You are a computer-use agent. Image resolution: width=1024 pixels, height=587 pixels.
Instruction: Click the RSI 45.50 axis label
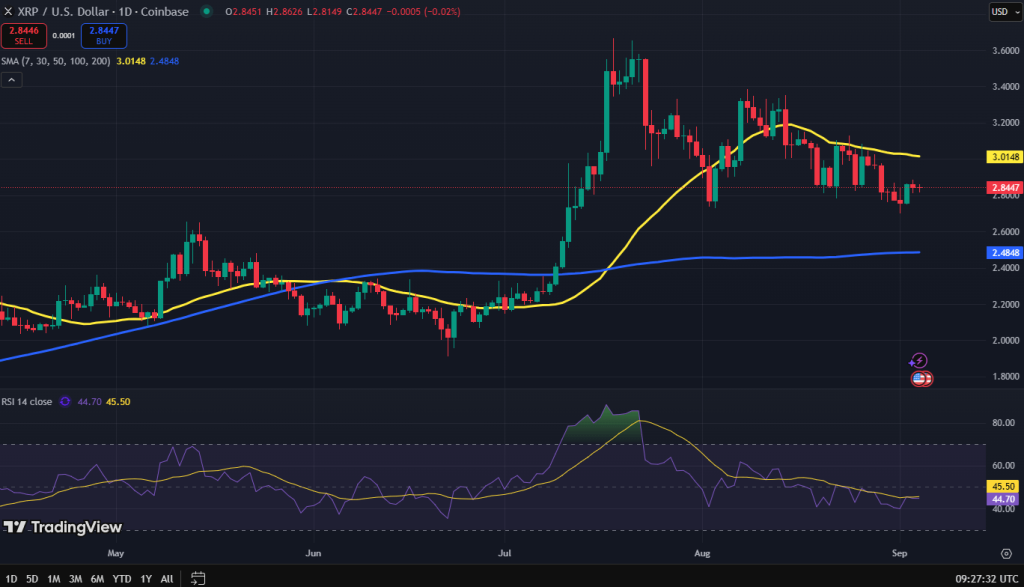tap(1003, 486)
